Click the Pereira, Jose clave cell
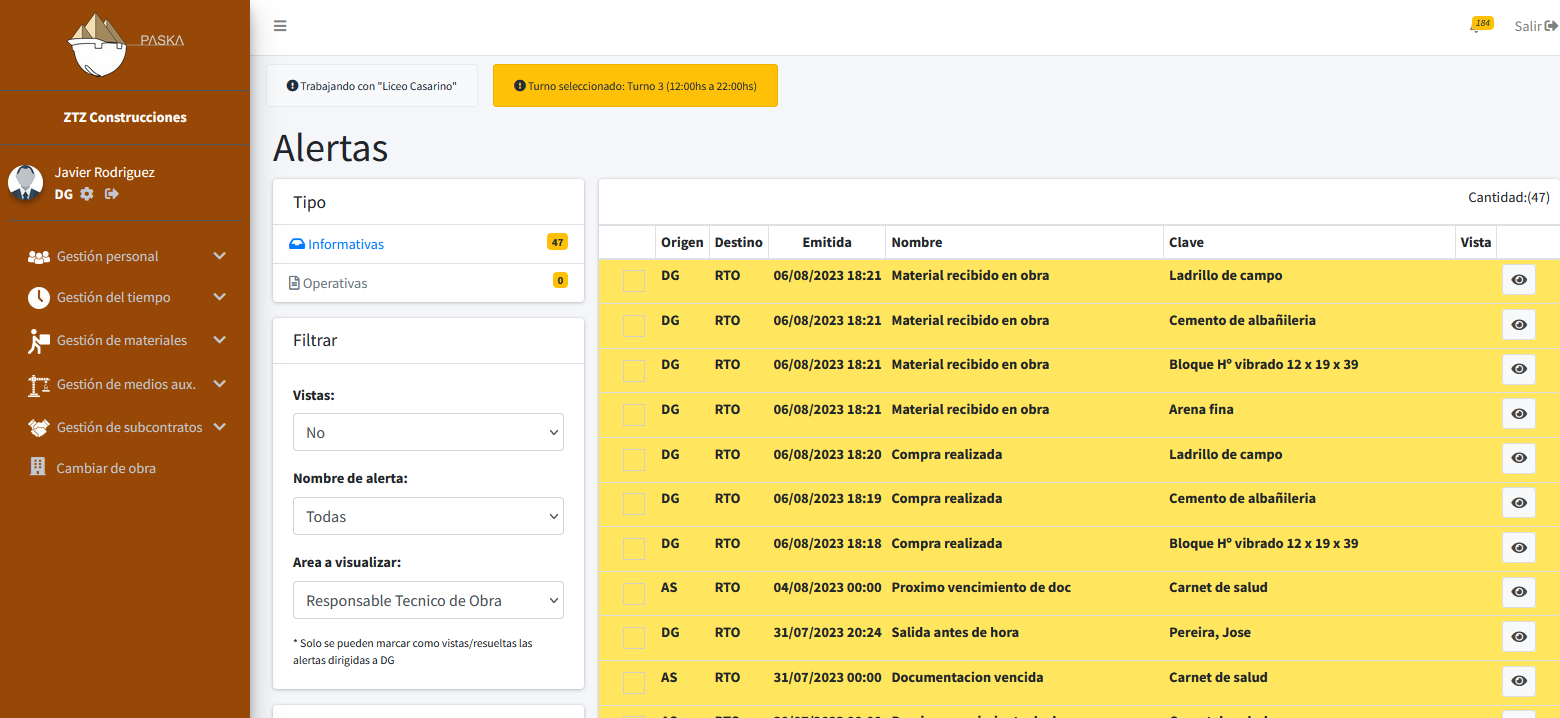The height and width of the screenshot is (718, 1560). [1209, 632]
